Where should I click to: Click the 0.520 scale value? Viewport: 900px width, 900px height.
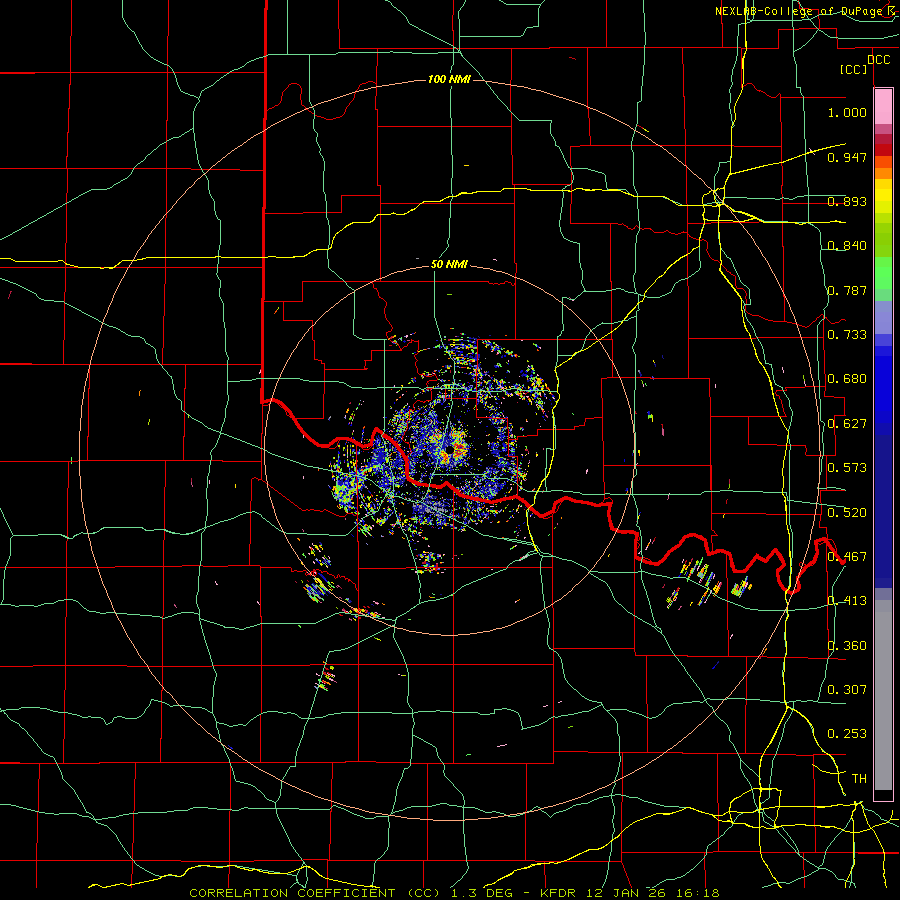847,513
